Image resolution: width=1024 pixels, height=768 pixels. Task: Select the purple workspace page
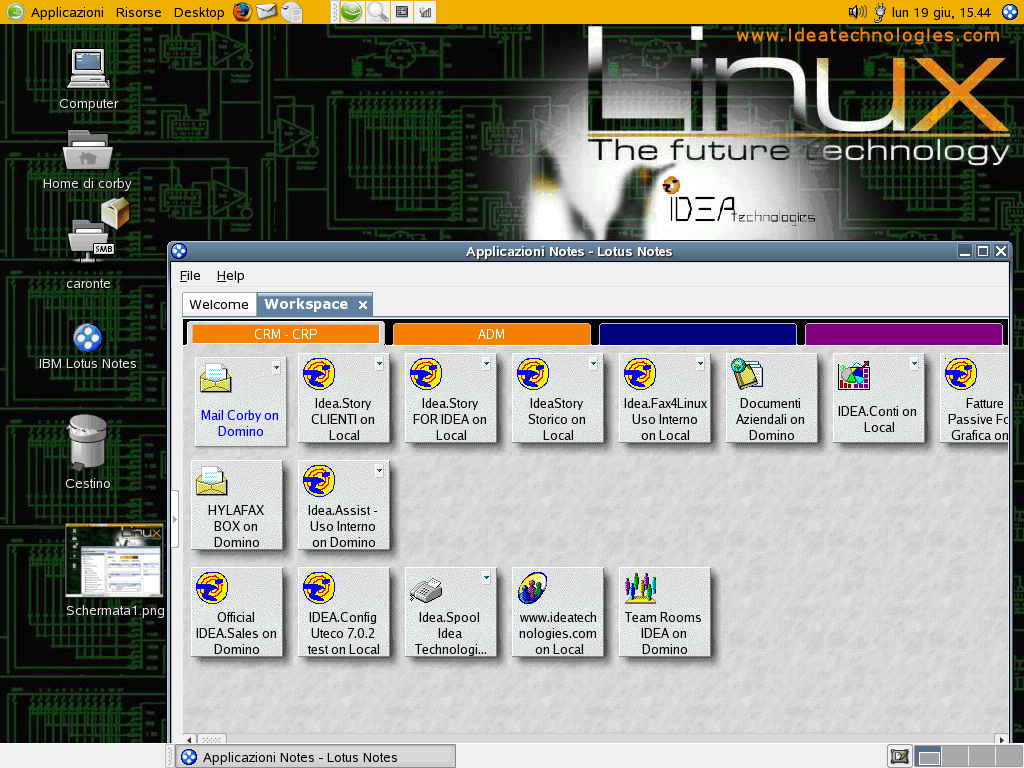[x=904, y=334]
